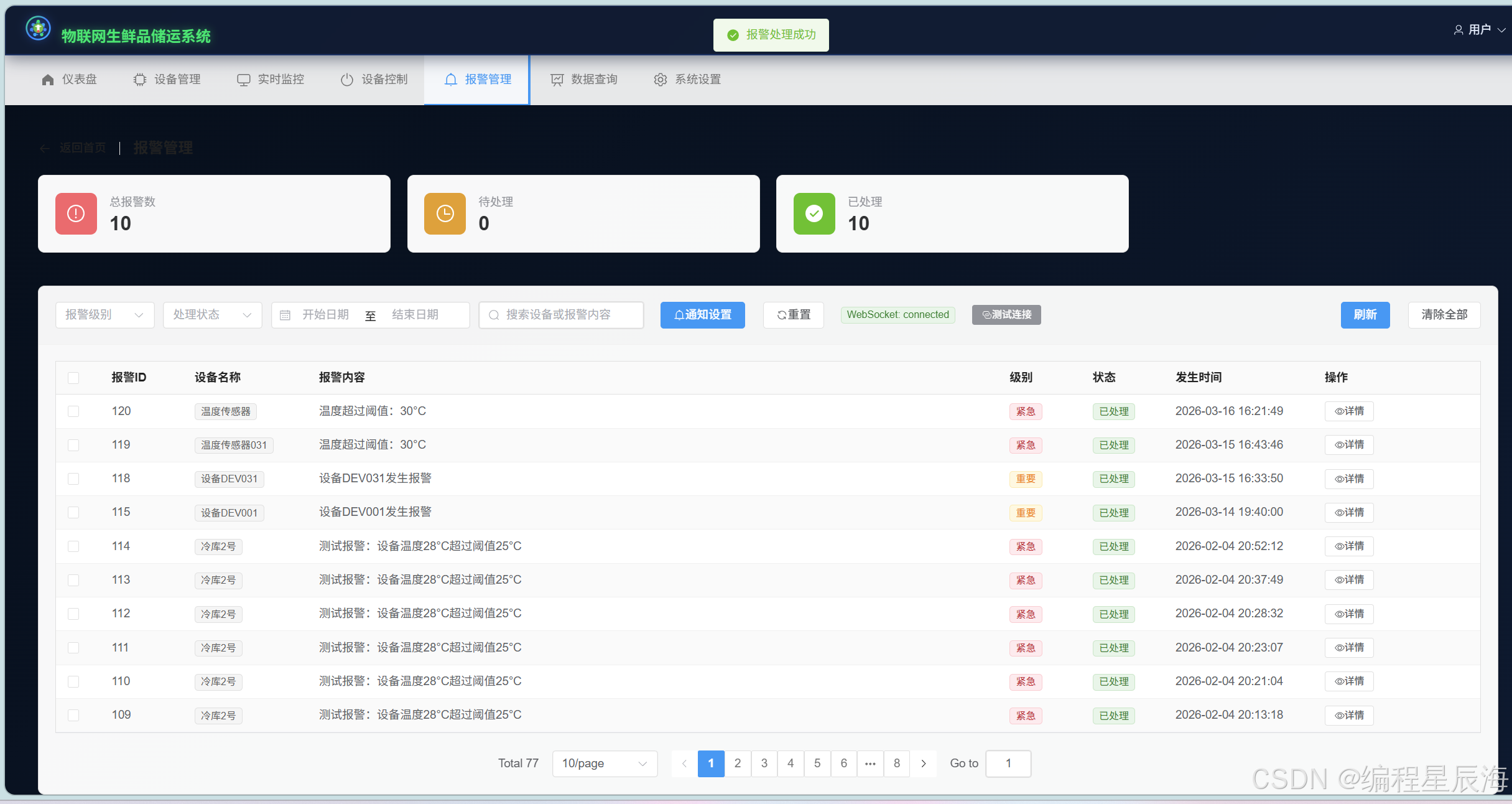The width and height of the screenshot is (1512, 804).
Task: Click the calendar icon in date range
Action: click(285, 315)
